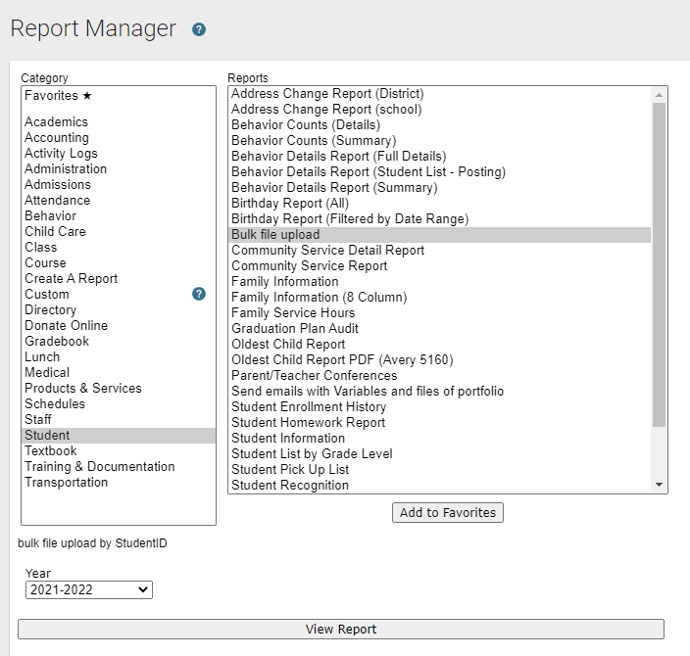Click the help icon beside Report Manager title
Screen dimensions: 690x656
[x=199, y=30]
